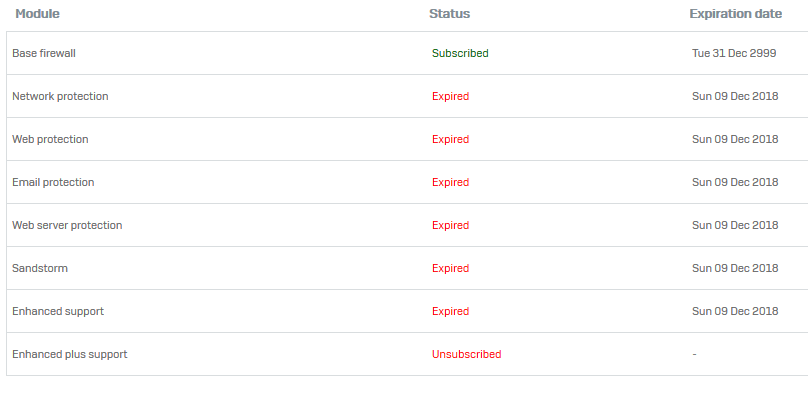808x401 pixels.
Task: Click the Web protection module name
Action: tap(50, 139)
